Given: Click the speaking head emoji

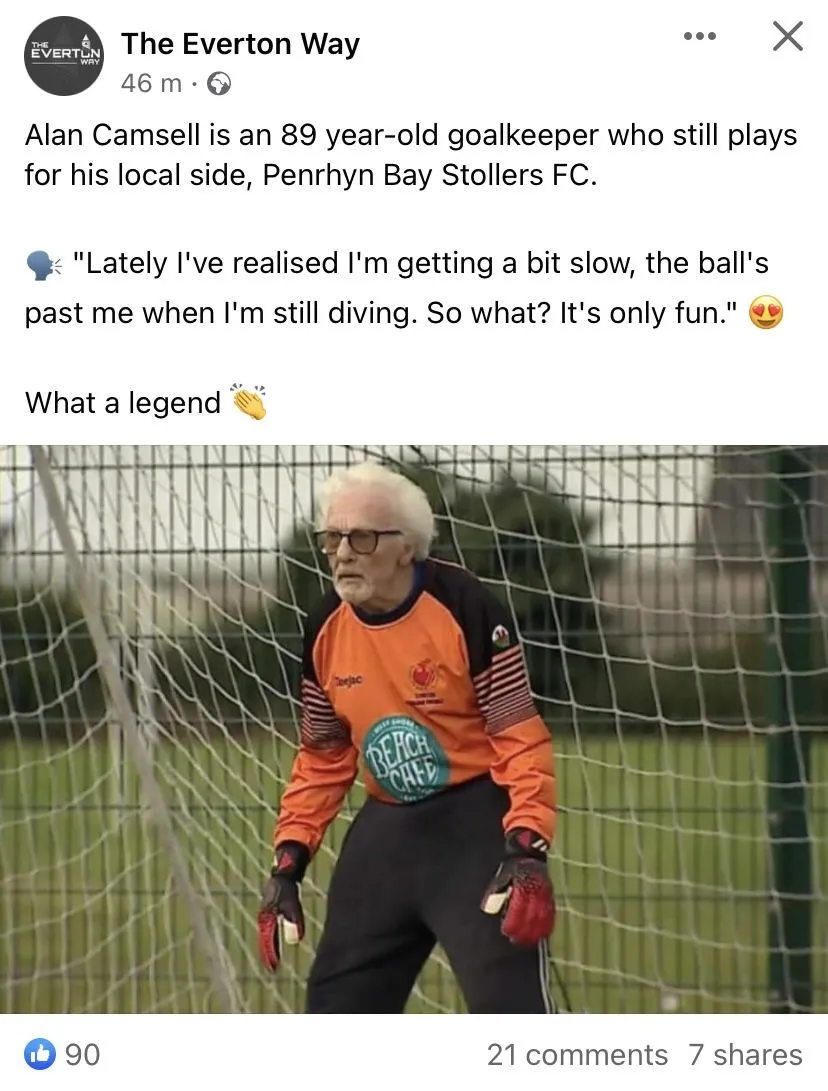Looking at the screenshot, I should point(43,264).
